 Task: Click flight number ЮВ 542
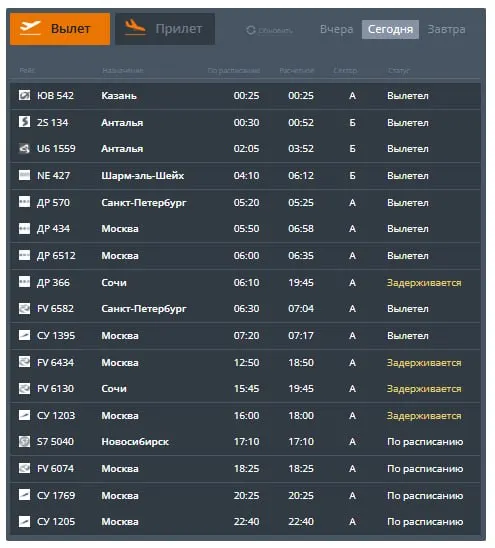click(55, 95)
